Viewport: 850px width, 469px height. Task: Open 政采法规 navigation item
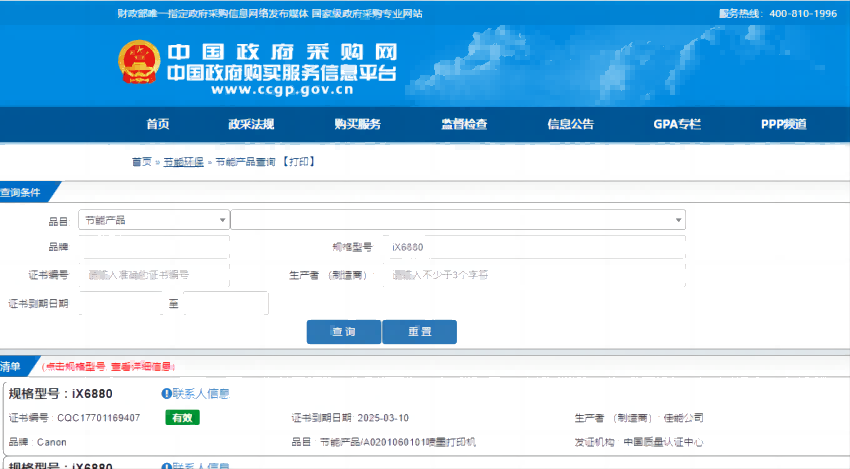[251, 124]
